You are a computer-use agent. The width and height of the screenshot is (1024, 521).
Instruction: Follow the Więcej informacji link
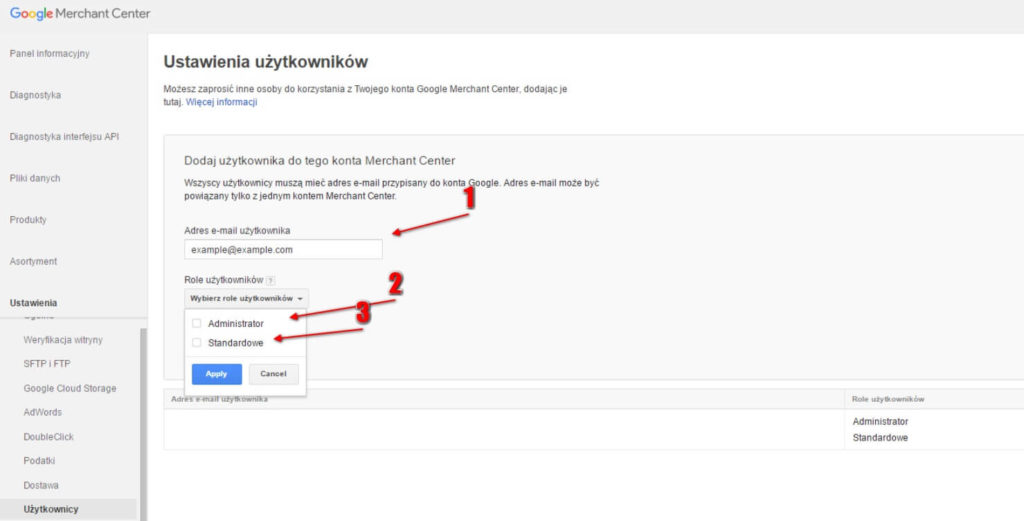pos(222,102)
